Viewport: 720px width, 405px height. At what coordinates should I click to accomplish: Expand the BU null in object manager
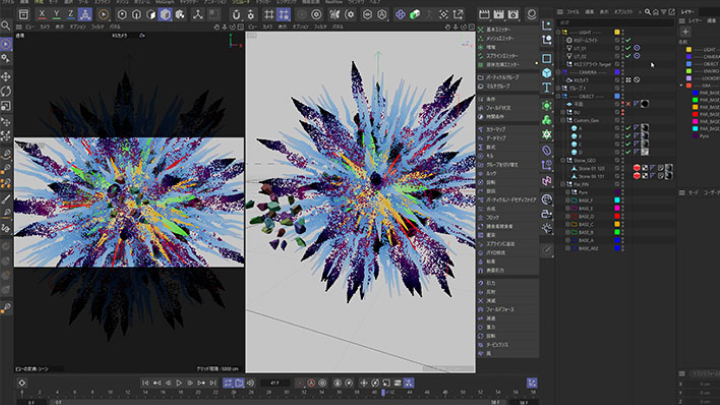click(x=563, y=112)
